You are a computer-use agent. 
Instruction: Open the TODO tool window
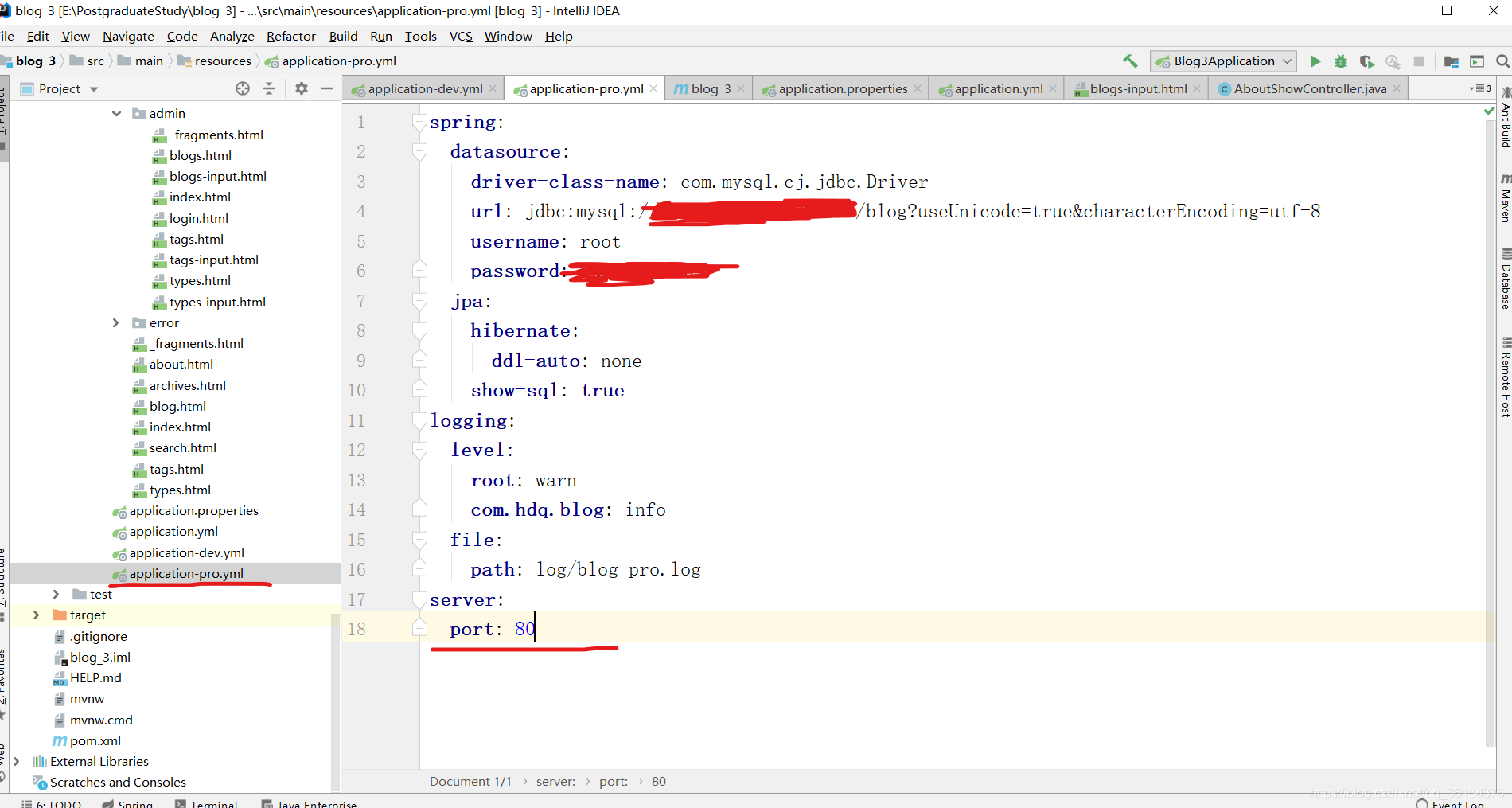pos(52,802)
